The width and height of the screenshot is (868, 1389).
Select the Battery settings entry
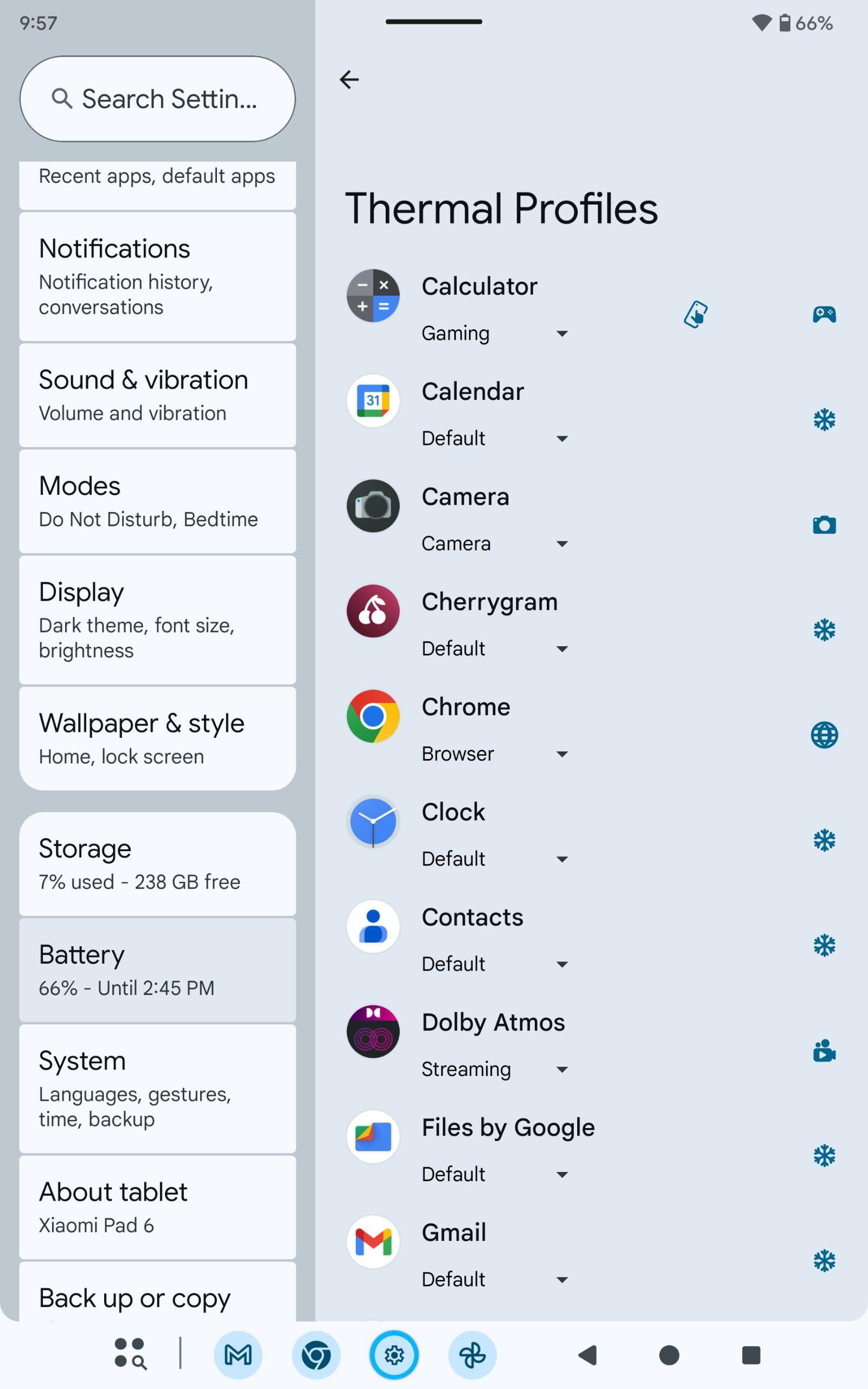click(157, 970)
